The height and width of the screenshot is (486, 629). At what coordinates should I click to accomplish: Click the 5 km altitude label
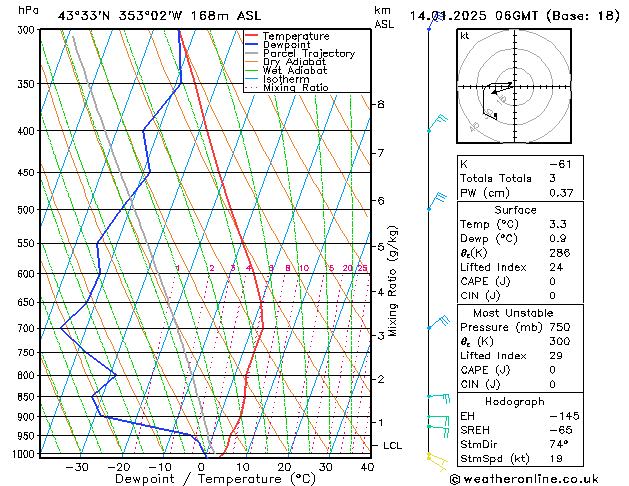(381, 247)
